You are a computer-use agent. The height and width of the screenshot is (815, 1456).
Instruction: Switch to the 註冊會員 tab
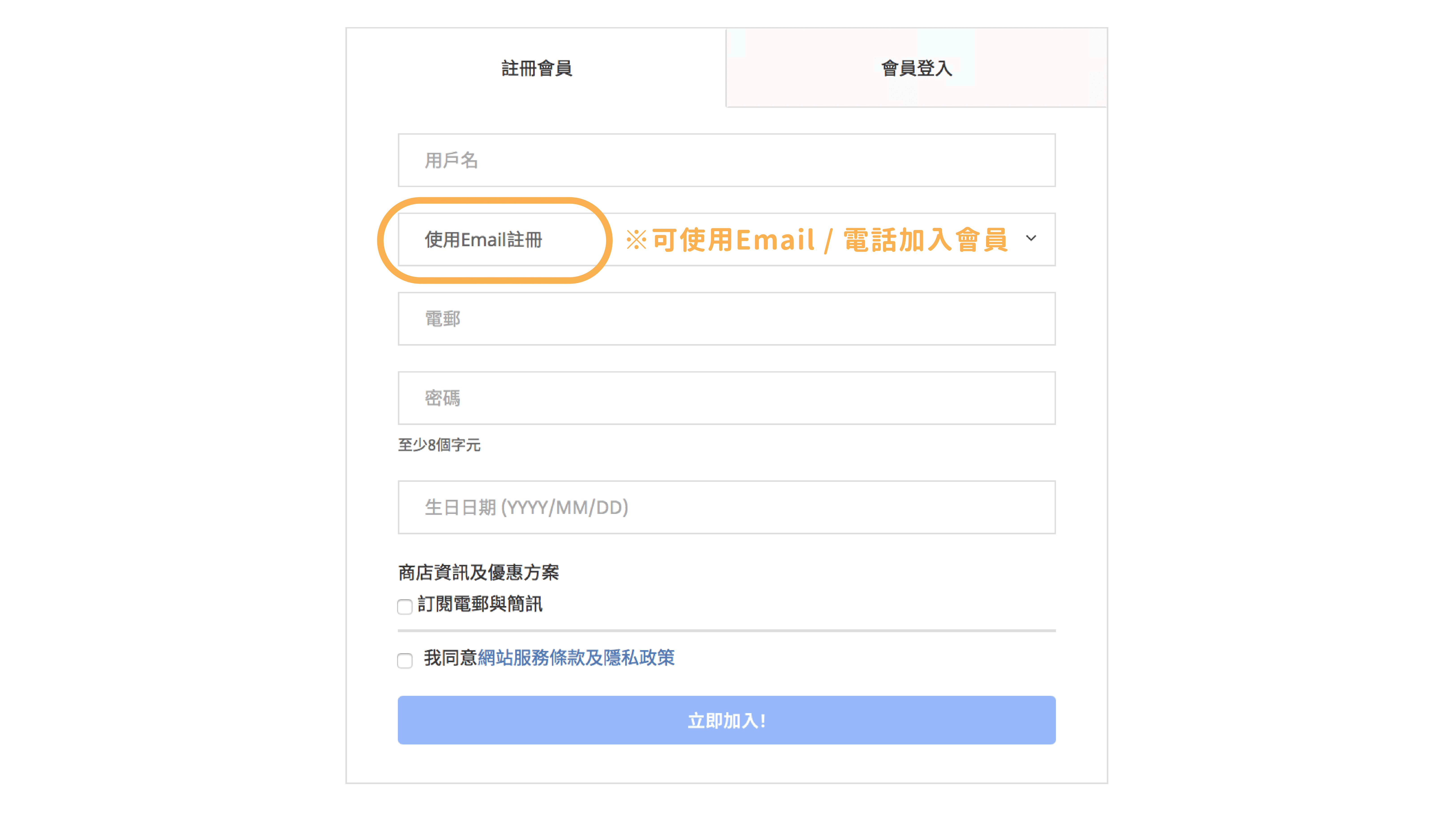[x=536, y=68]
